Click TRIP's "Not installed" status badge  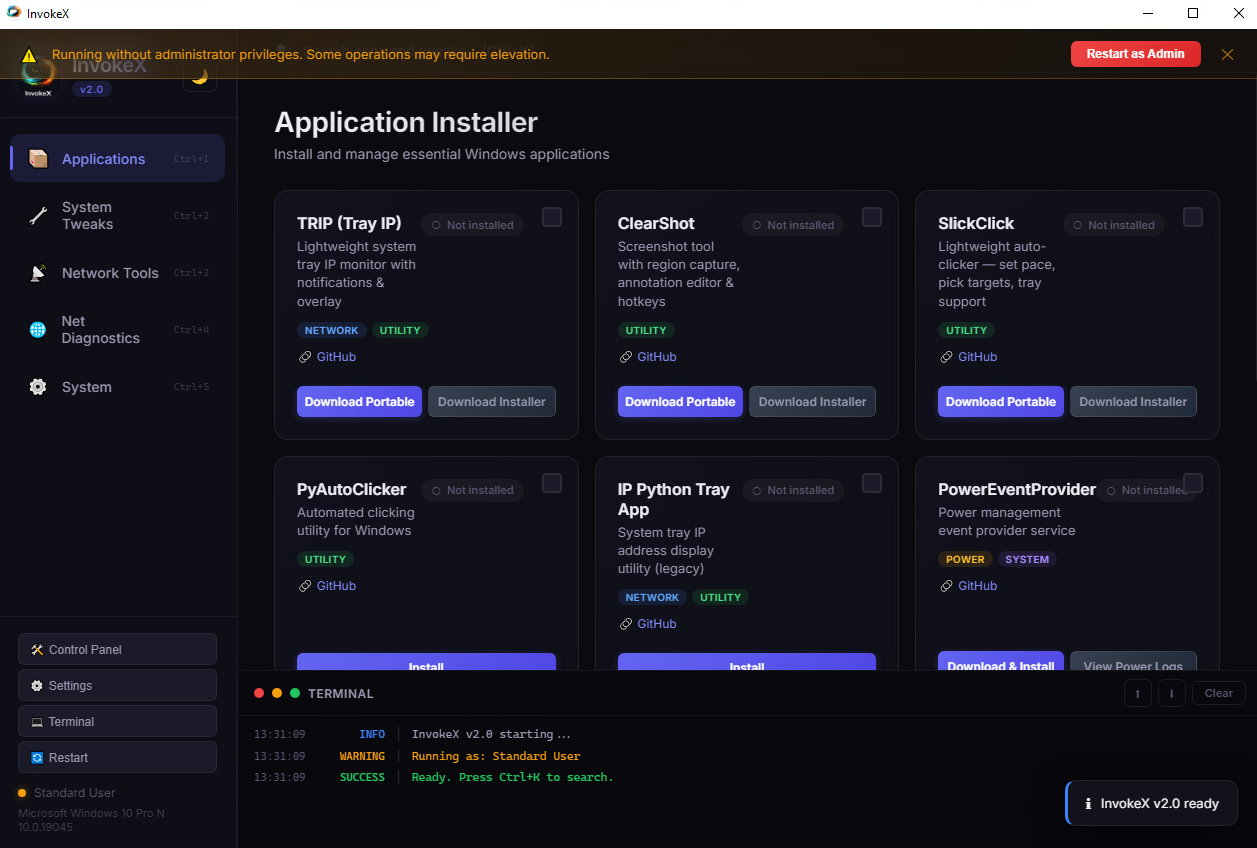click(x=472, y=225)
